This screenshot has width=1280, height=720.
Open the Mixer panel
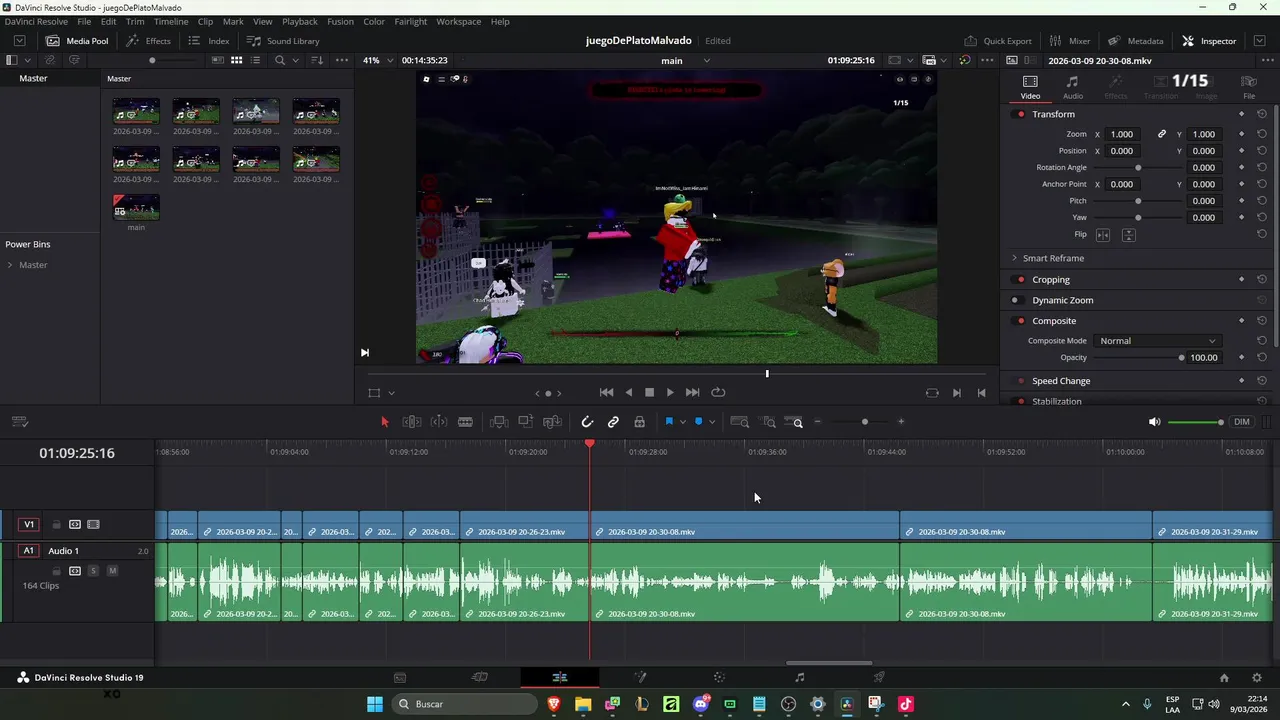[x=1070, y=41]
